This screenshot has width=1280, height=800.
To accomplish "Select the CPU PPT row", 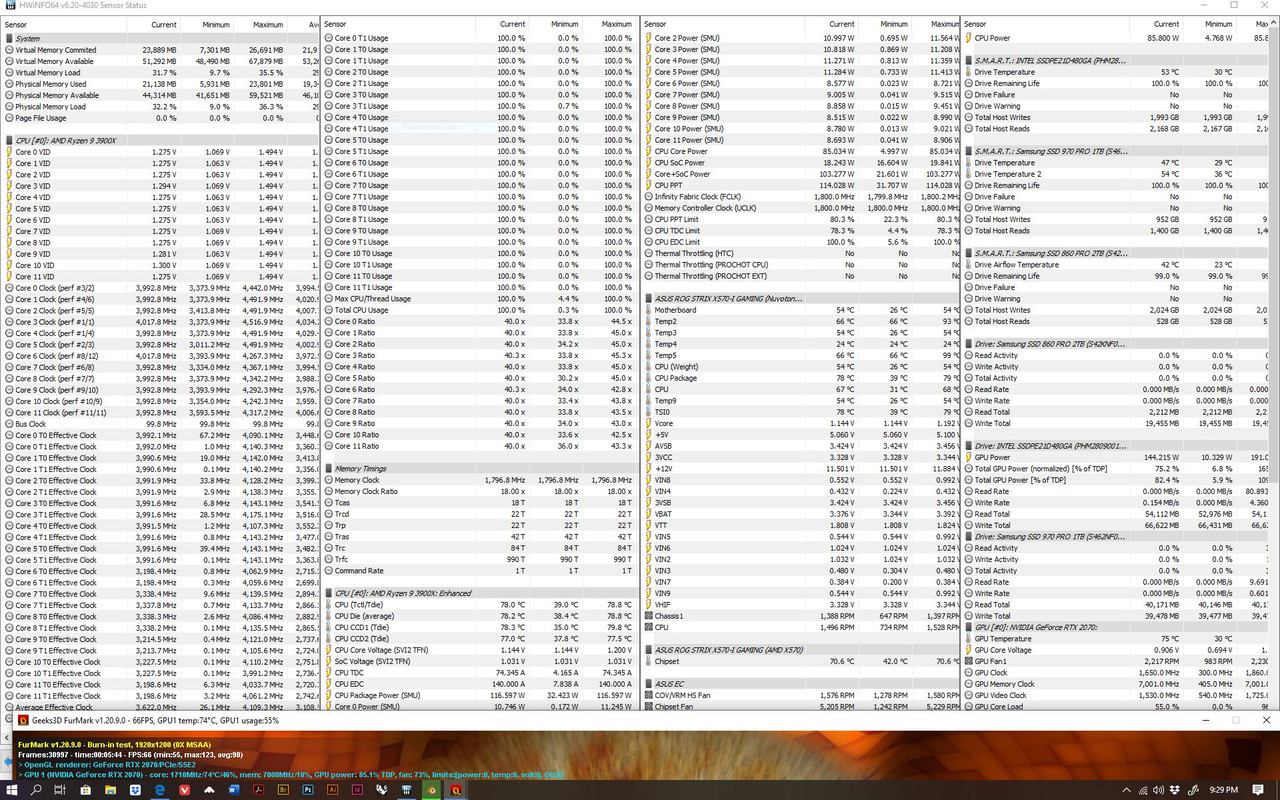I will coord(800,185).
